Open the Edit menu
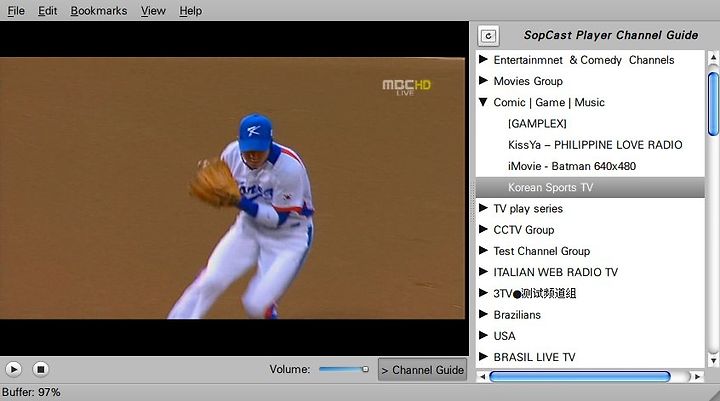 [47, 11]
